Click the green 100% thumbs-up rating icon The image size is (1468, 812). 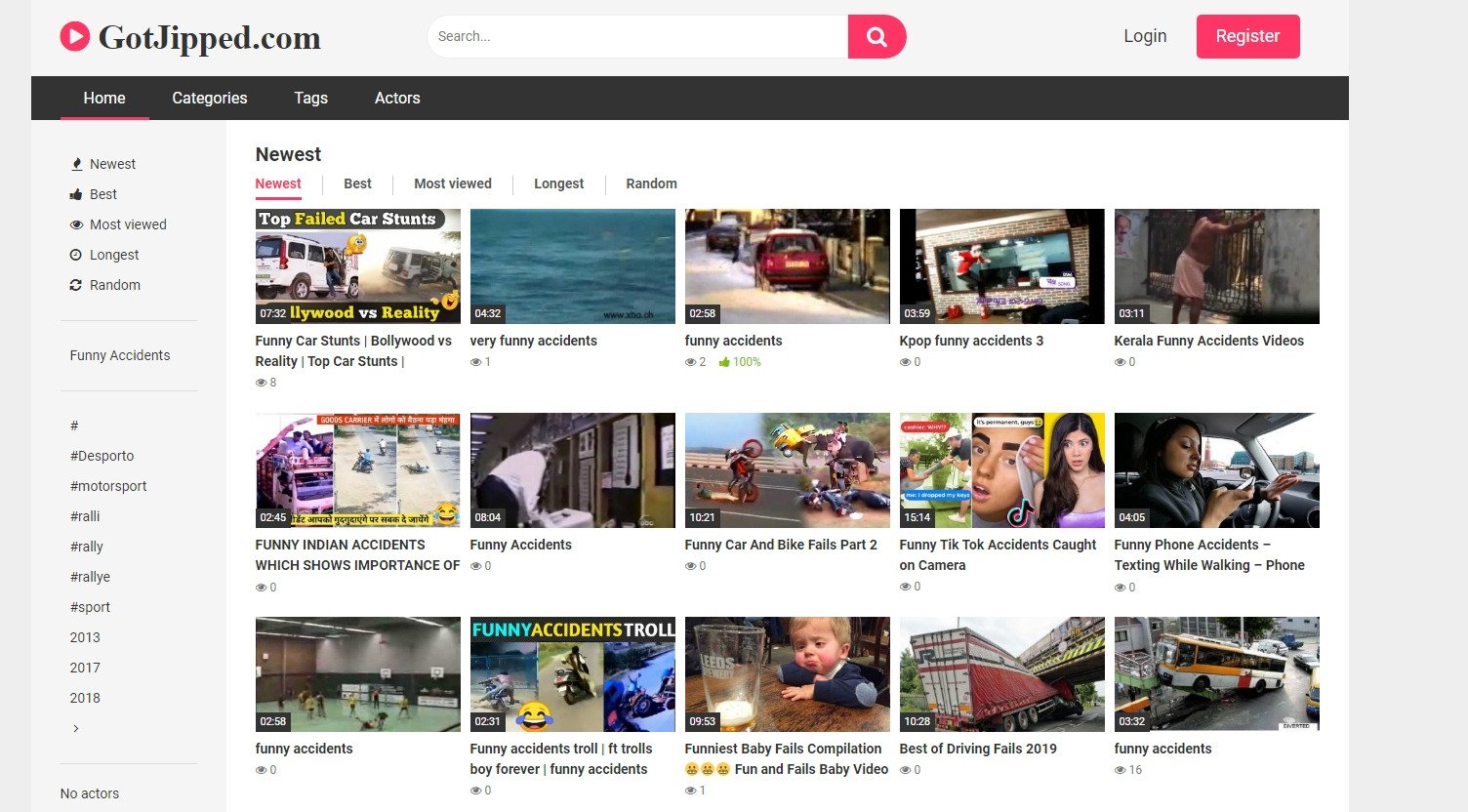(x=724, y=362)
